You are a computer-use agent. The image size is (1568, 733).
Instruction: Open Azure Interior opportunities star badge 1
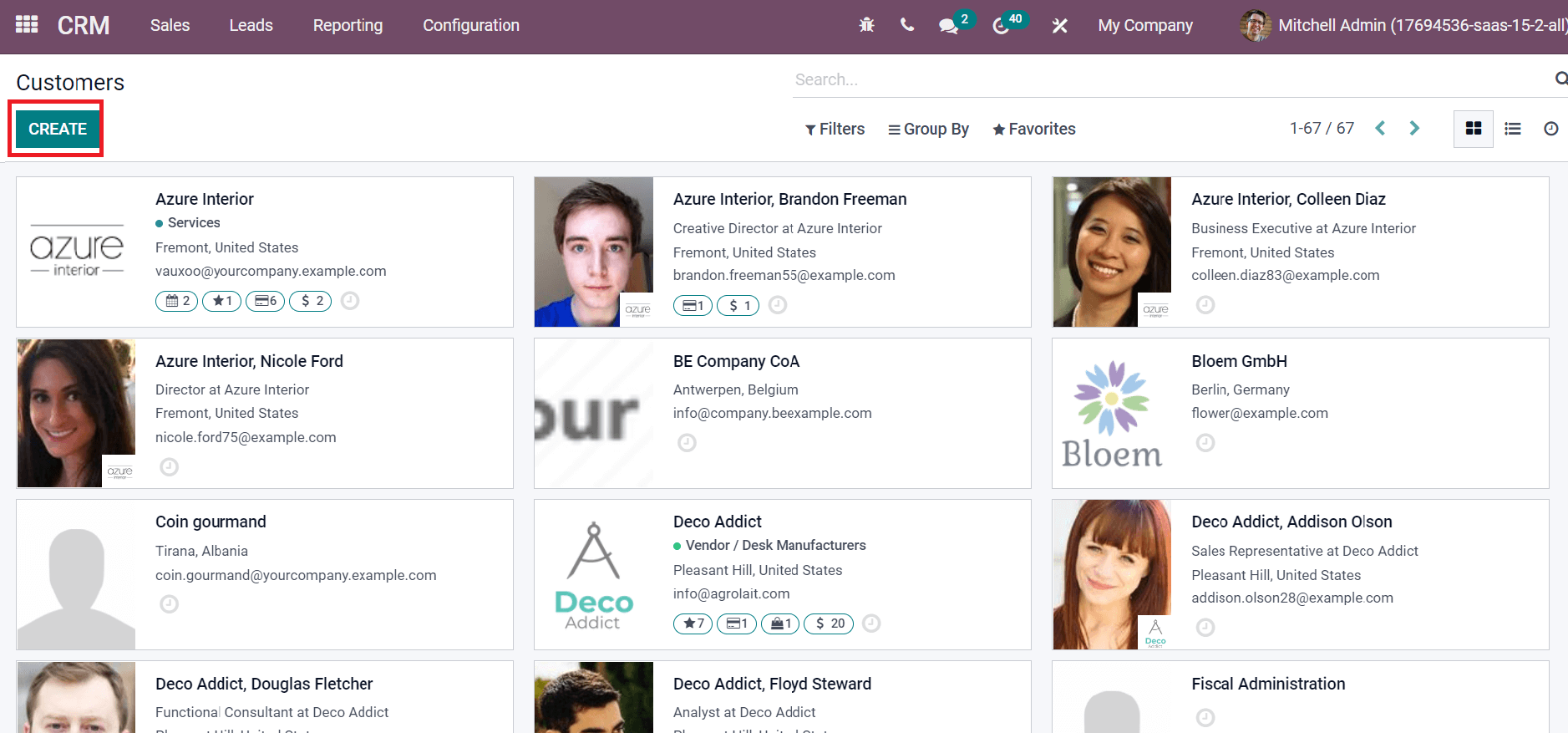[221, 301]
